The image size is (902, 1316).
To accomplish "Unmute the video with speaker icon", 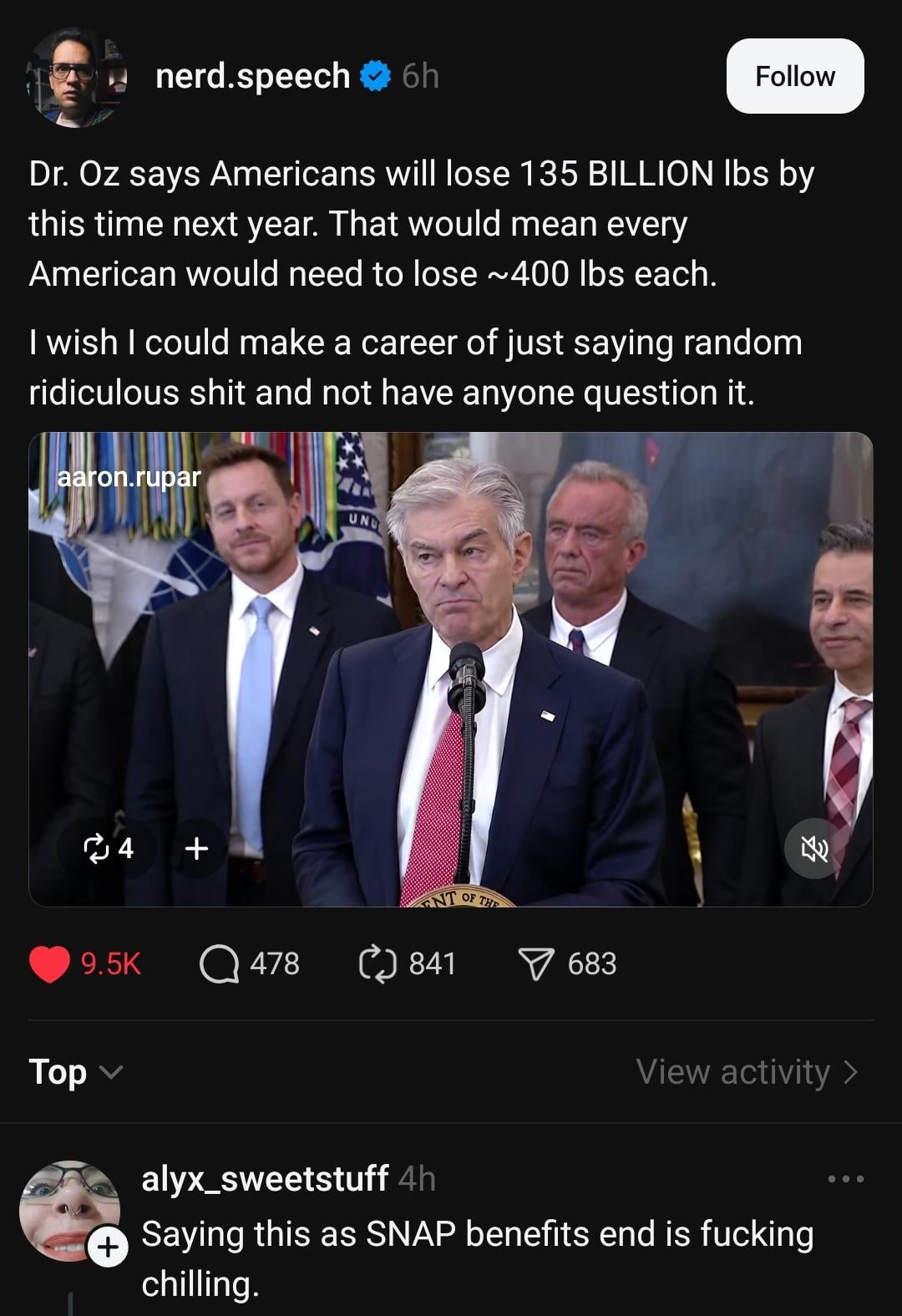I will (814, 850).
